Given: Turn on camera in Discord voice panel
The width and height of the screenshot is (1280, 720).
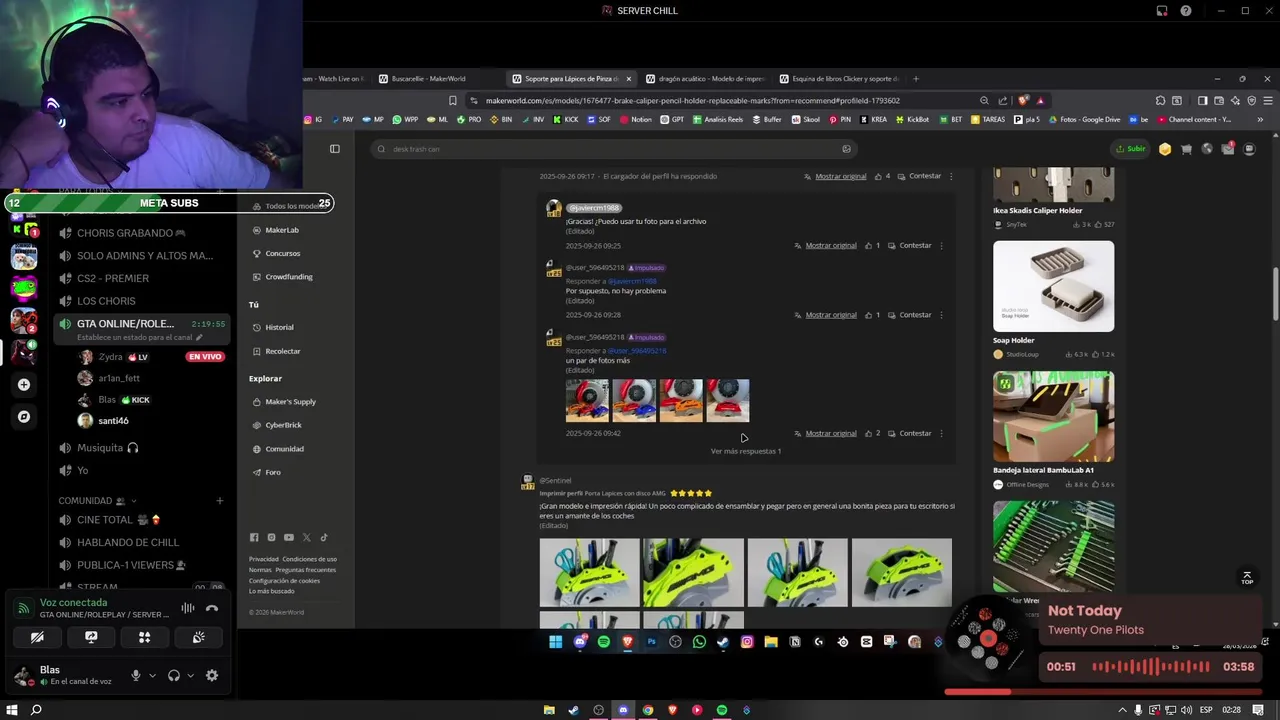Looking at the screenshot, I should 37,637.
